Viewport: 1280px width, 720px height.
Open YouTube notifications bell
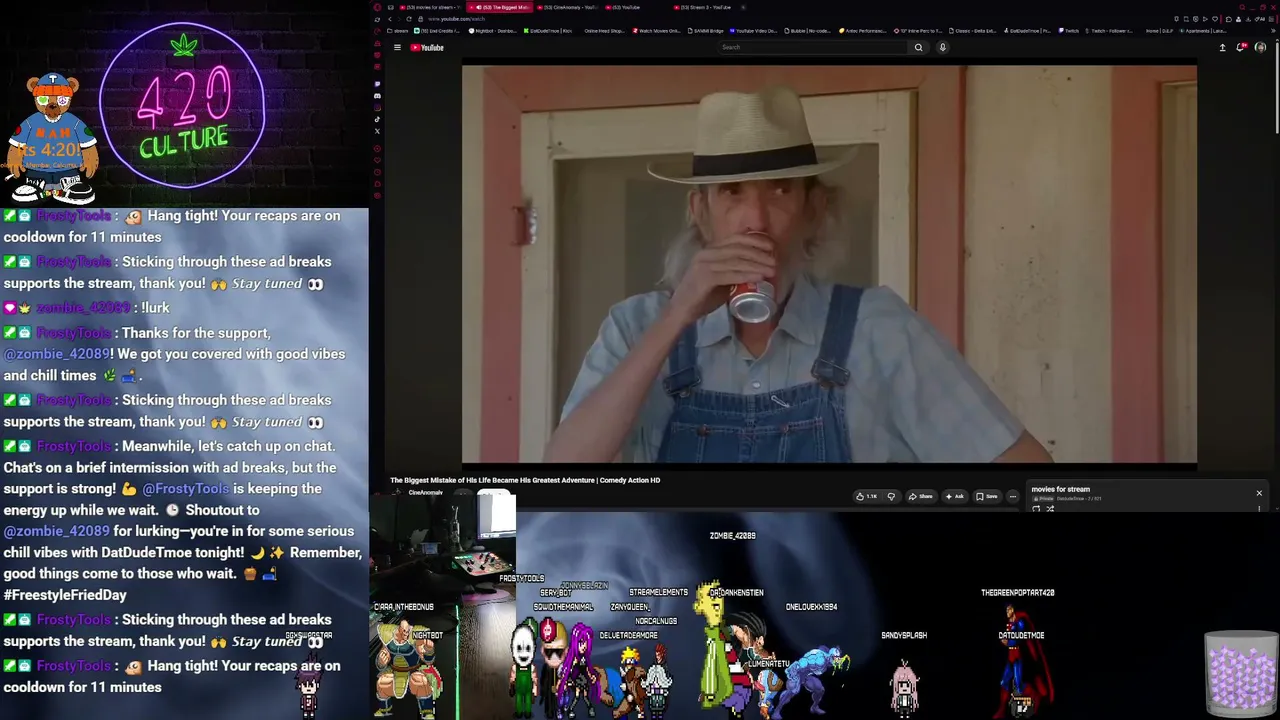pos(1241,47)
